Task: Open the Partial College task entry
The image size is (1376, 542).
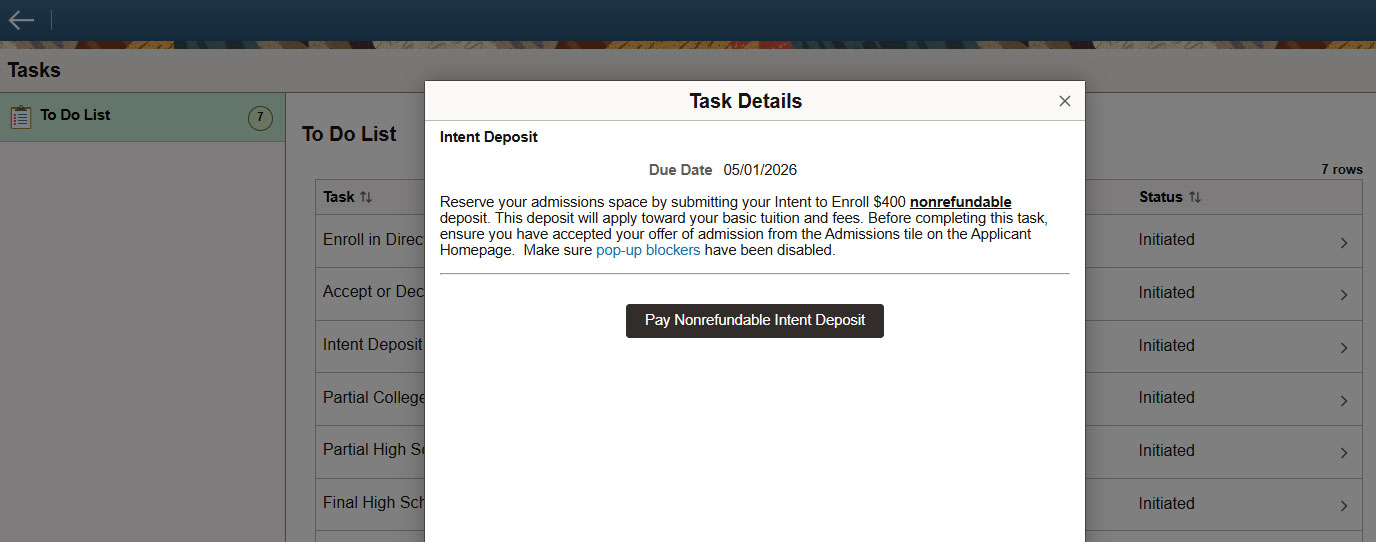Action: pos(374,397)
